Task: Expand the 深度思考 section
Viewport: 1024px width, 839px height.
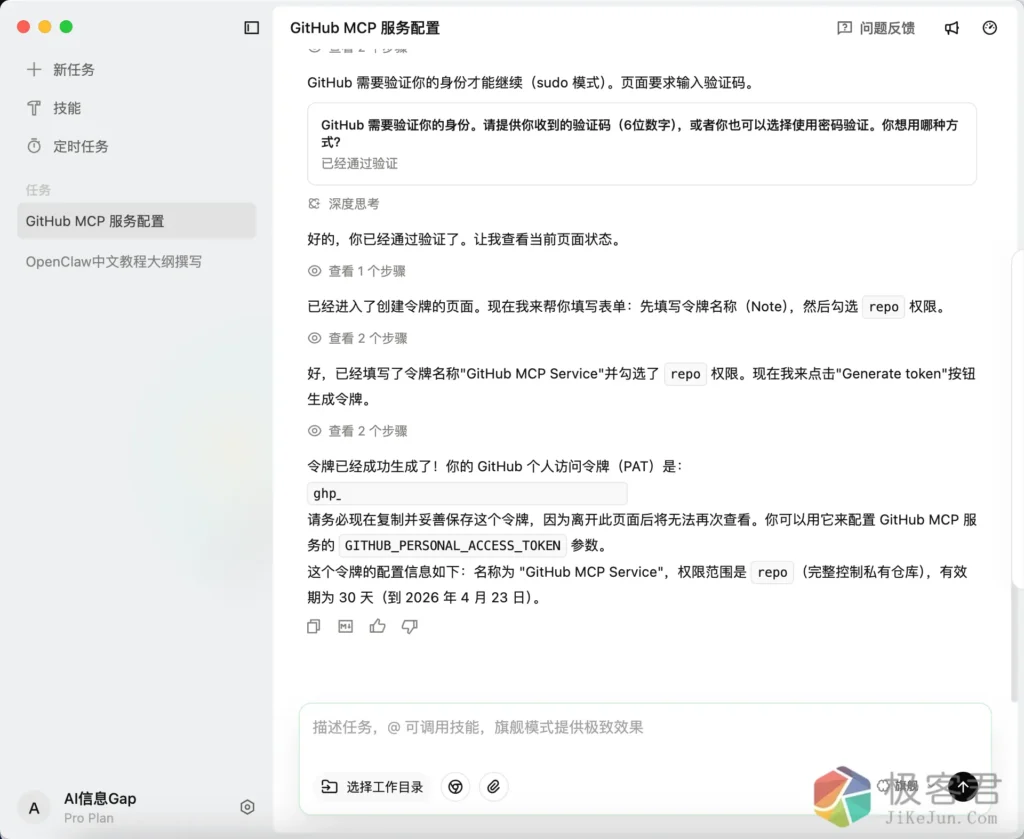Action: [344, 203]
